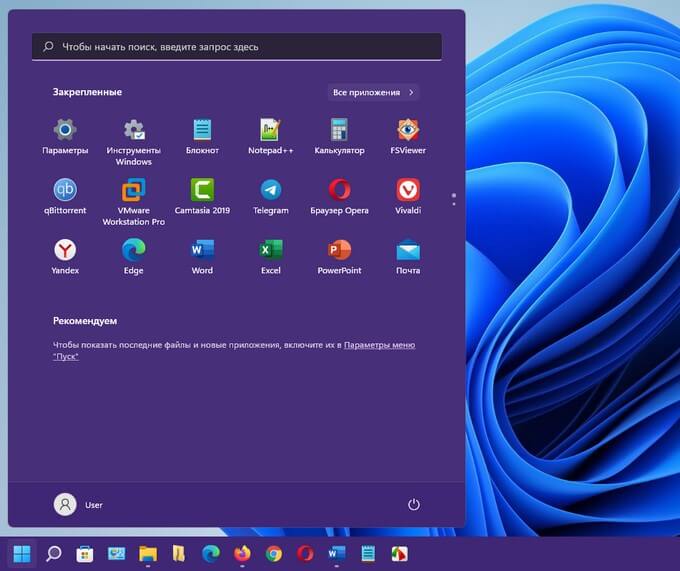The width and height of the screenshot is (680, 571).
Task: Launch VMware Workstation Pro
Action: point(134,202)
